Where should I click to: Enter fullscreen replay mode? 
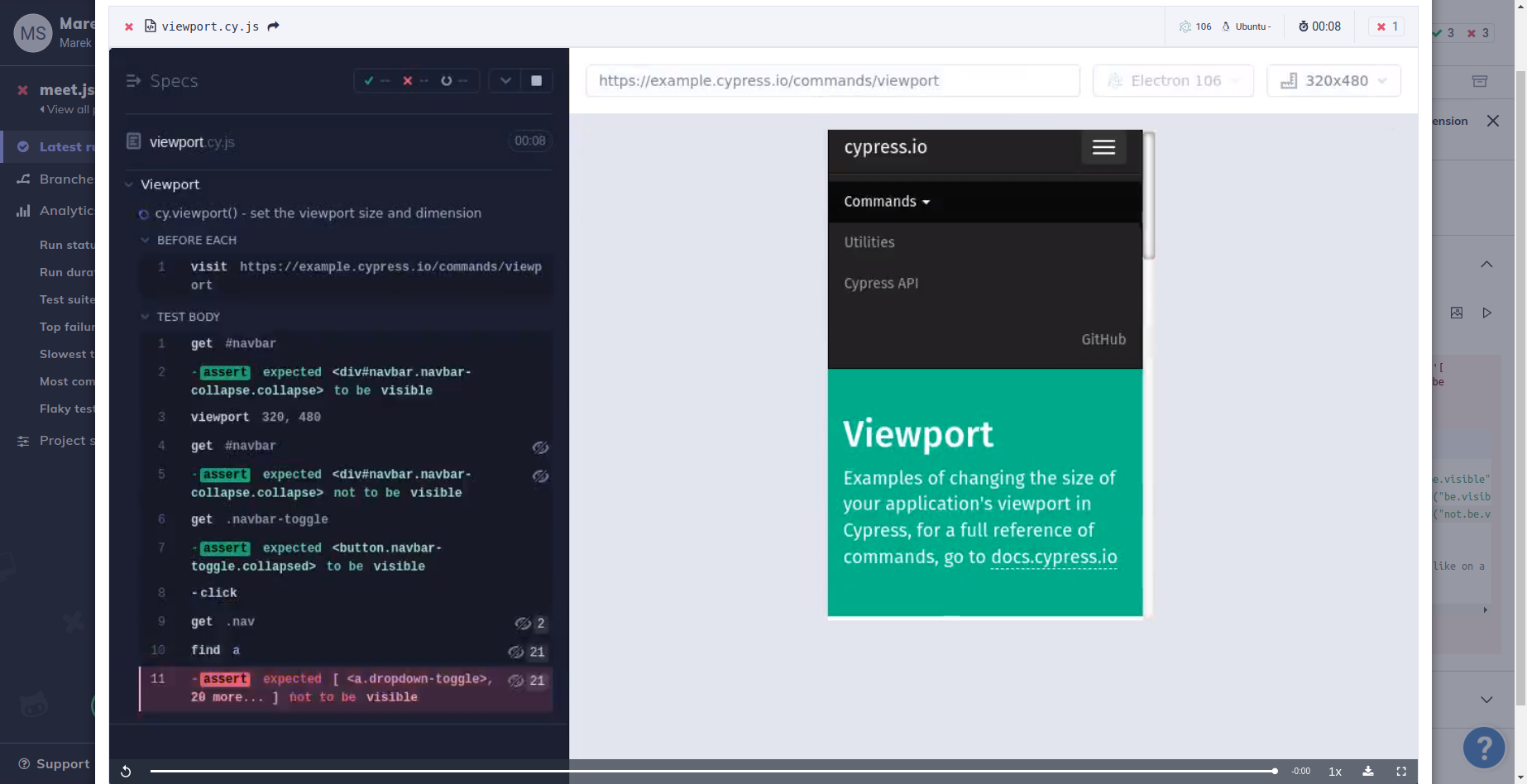tap(1401, 772)
